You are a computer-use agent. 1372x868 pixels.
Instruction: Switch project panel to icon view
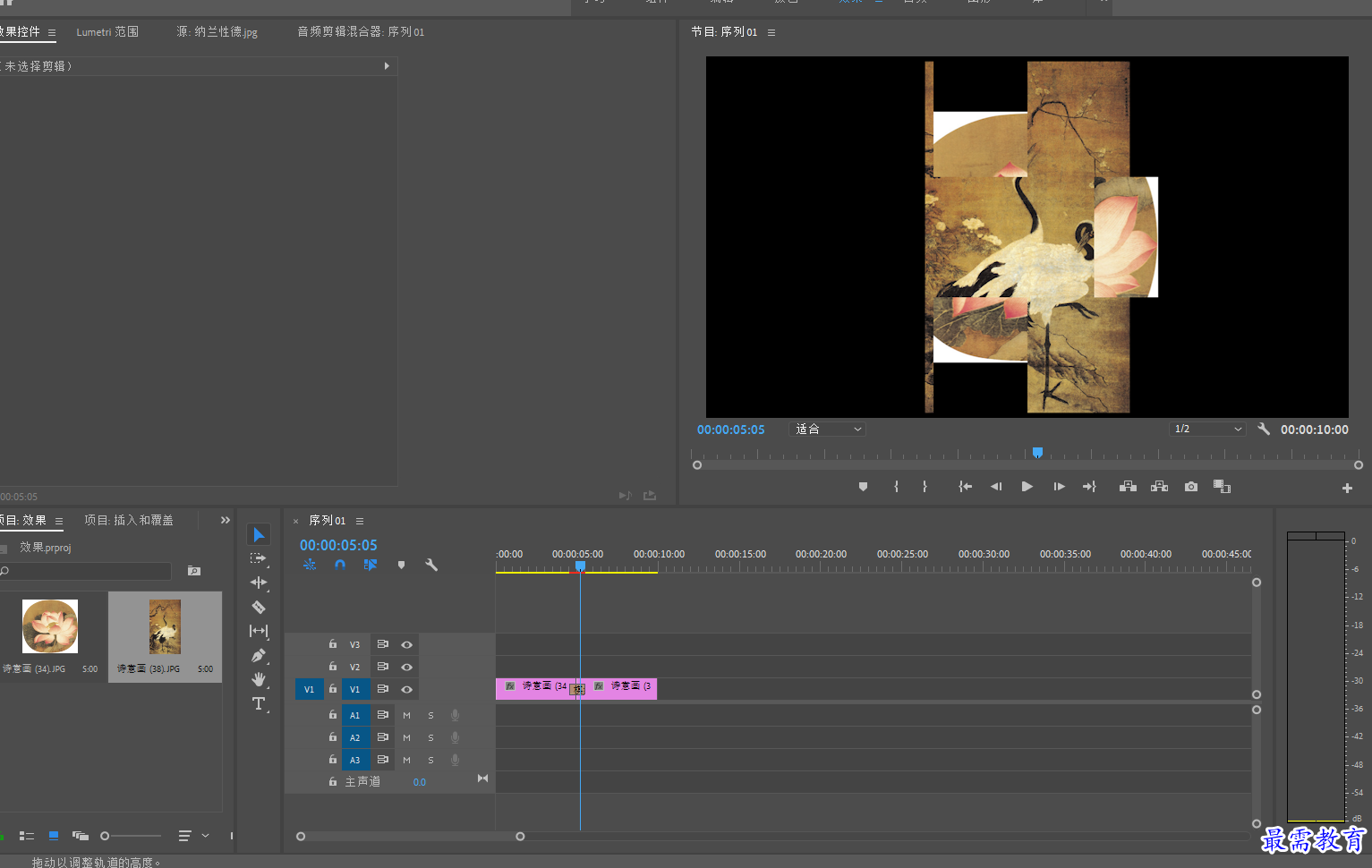[54, 836]
